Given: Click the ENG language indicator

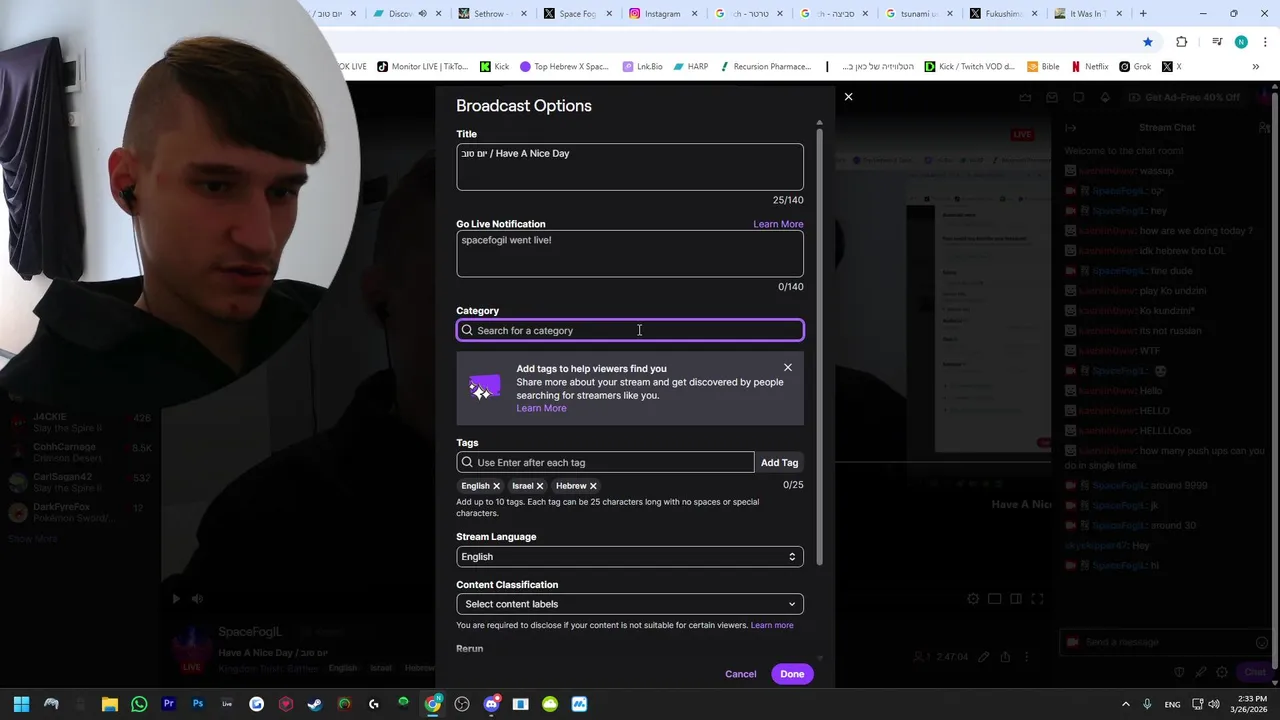Looking at the screenshot, I should pyautogui.click(x=1172, y=704).
